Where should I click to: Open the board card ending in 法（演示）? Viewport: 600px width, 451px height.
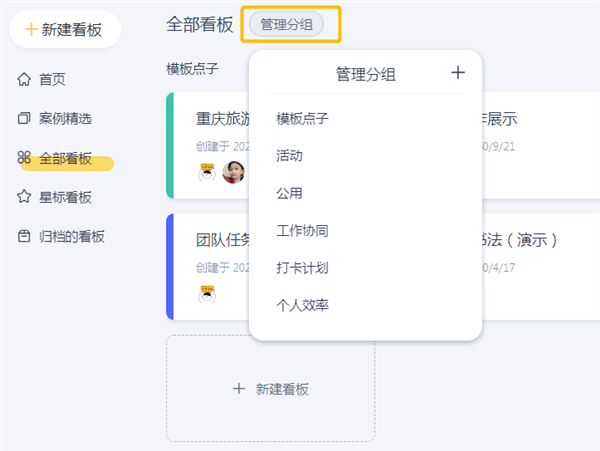click(x=541, y=267)
